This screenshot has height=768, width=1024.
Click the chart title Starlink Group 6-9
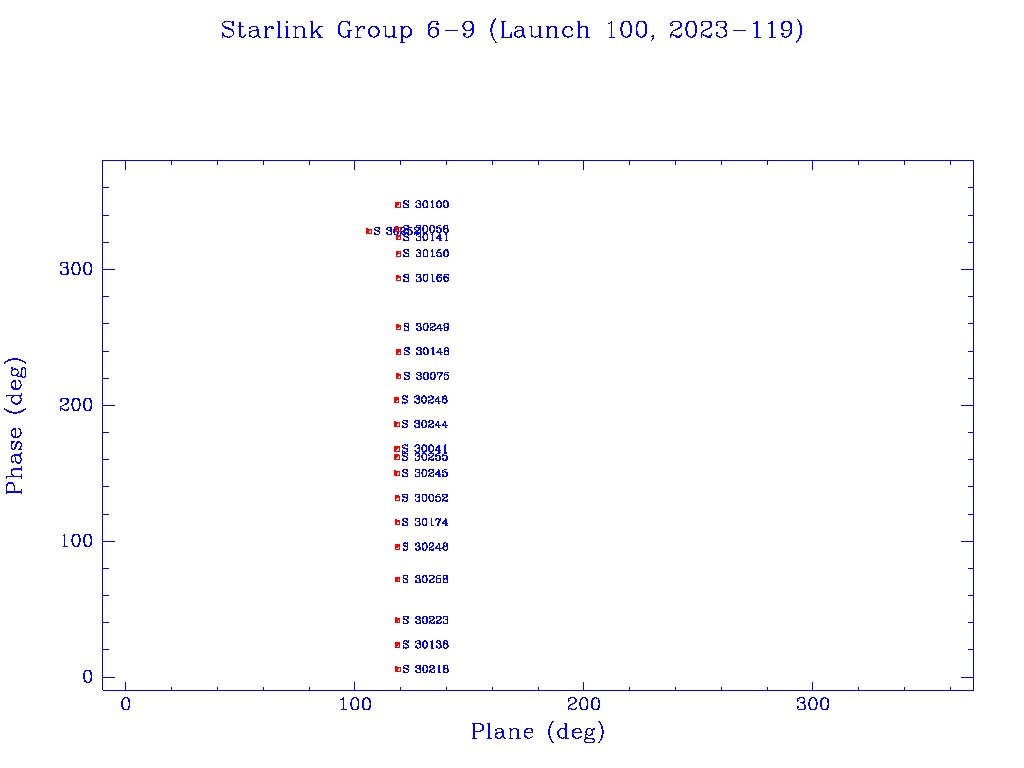(x=512, y=31)
